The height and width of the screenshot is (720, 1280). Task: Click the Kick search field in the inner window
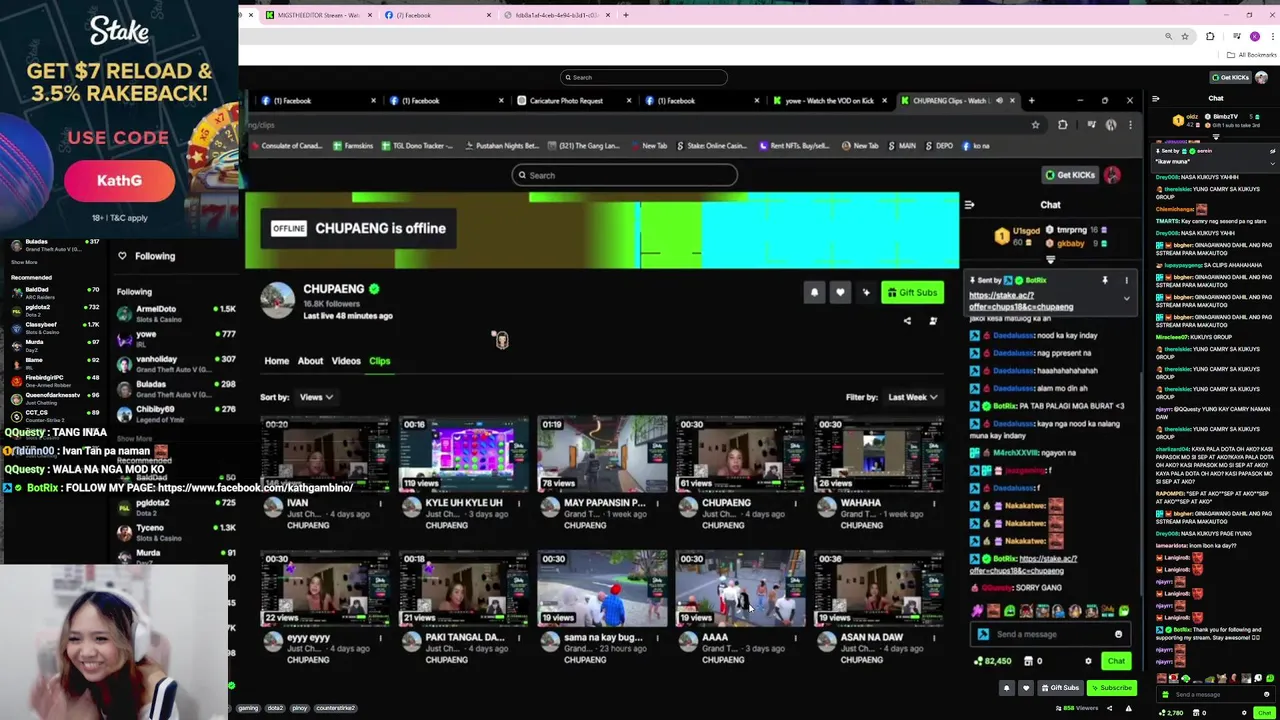625,175
